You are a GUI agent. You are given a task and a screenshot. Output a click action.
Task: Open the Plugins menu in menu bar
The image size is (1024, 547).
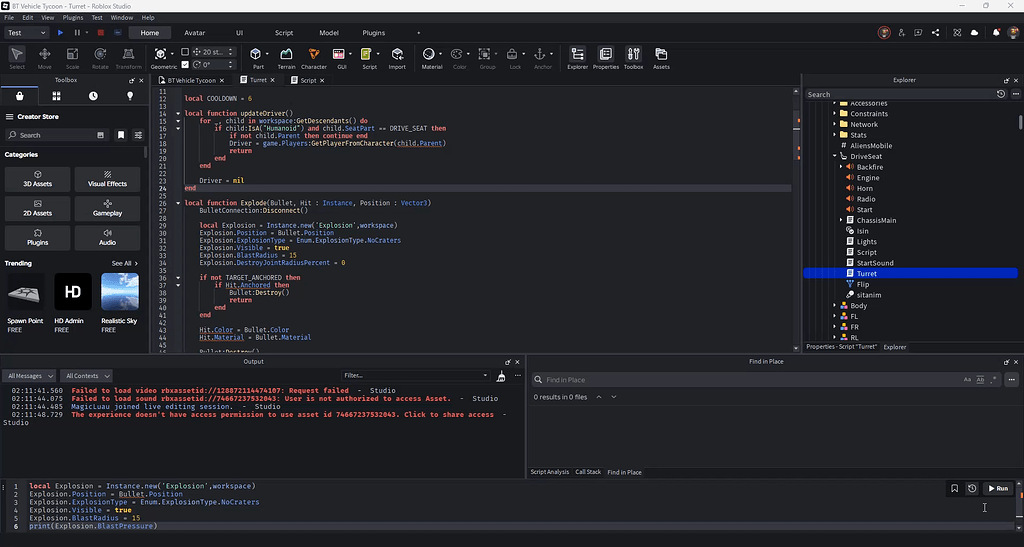point(73,17)
